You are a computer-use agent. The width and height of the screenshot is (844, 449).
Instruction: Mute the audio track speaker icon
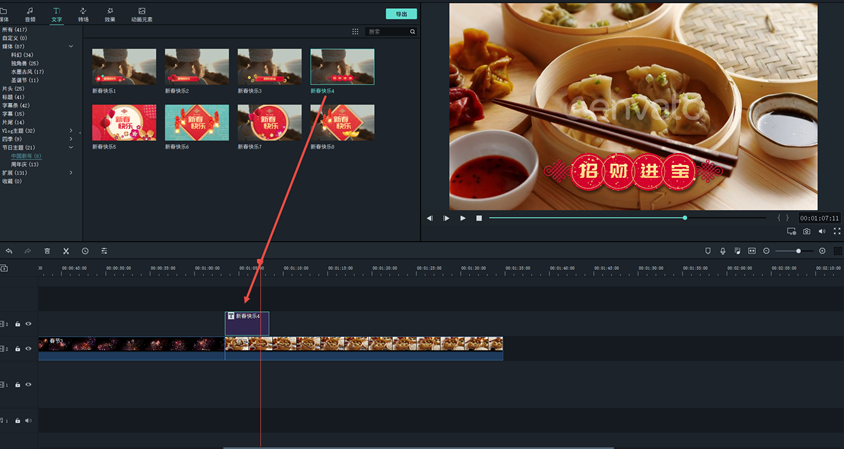point(28,421)
